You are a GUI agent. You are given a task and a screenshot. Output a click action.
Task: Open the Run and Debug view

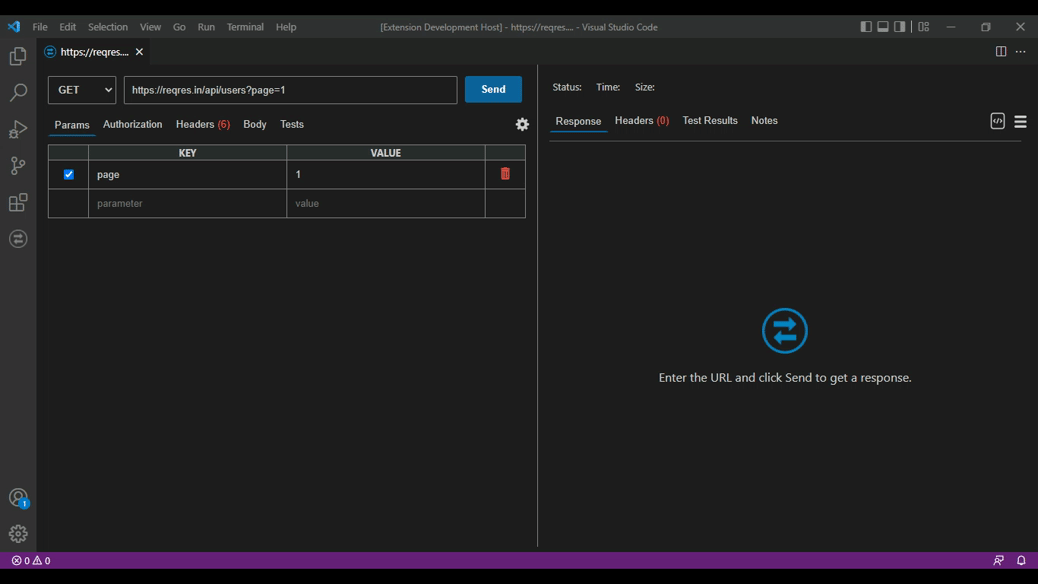tap(18, 129)
